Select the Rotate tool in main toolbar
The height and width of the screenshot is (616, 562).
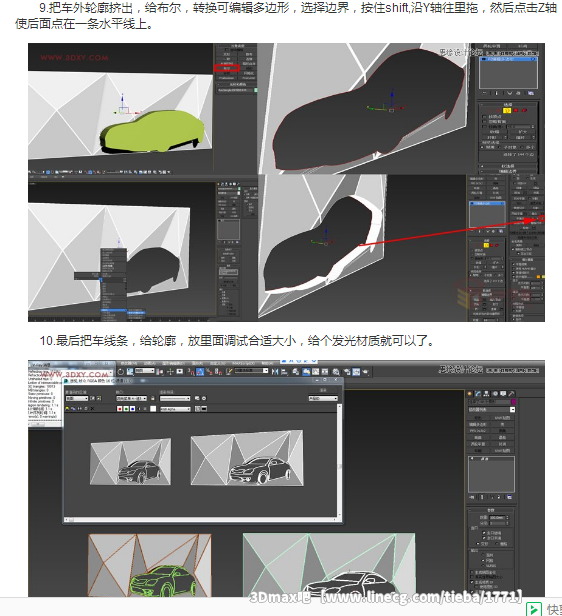coord(121,372)
